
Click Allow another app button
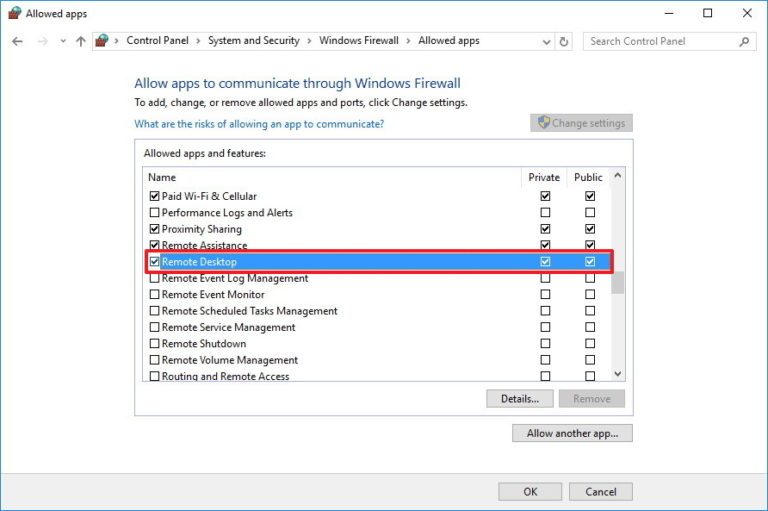click(572, 433)
